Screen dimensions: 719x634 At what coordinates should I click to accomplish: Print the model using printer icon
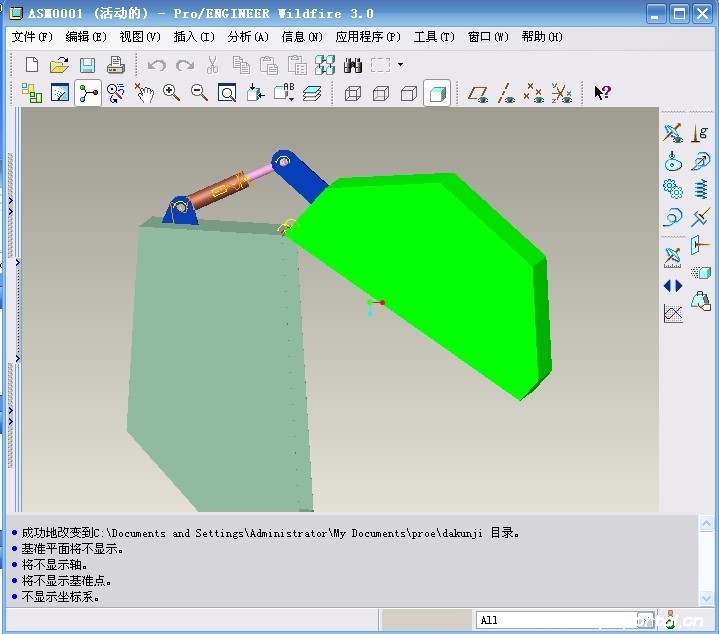coord(116,65)
